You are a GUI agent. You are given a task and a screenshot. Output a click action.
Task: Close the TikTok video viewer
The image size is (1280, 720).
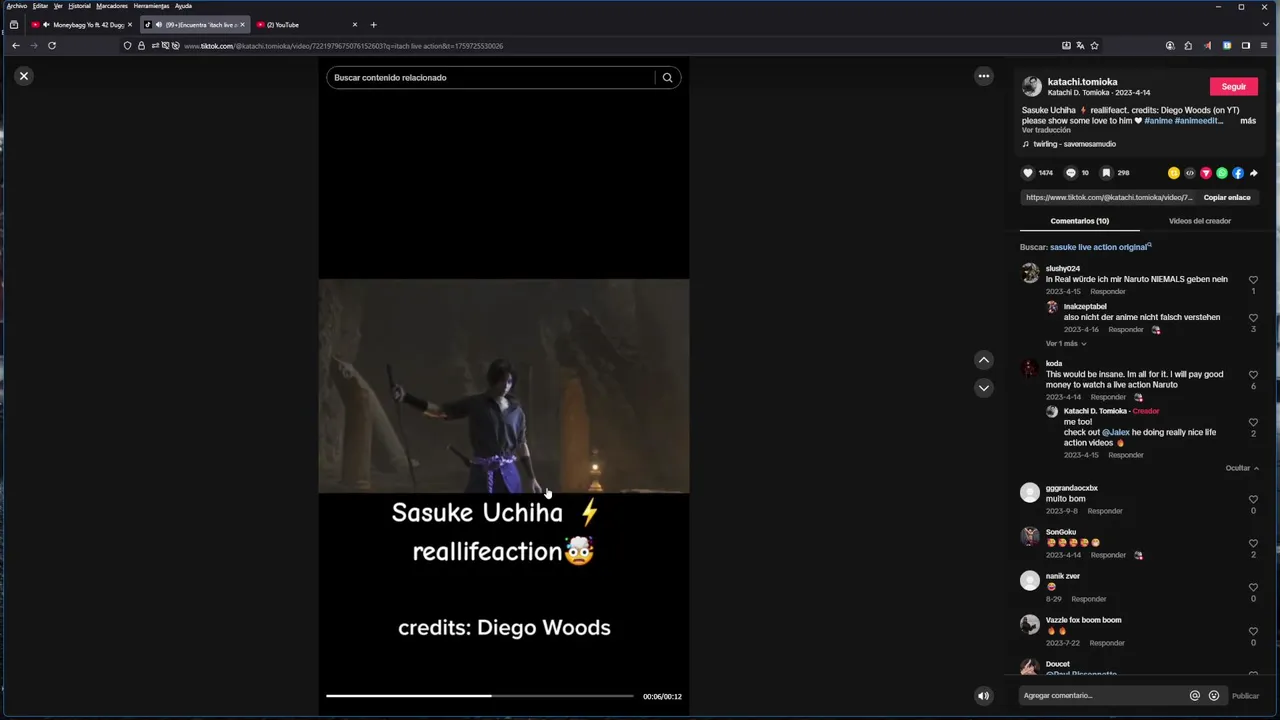coord(24,76)
